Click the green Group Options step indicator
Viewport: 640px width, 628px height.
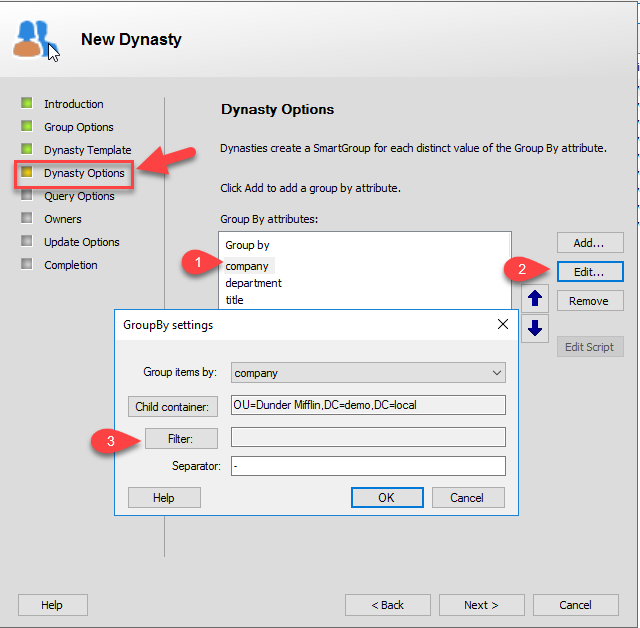tap(27, 126)
